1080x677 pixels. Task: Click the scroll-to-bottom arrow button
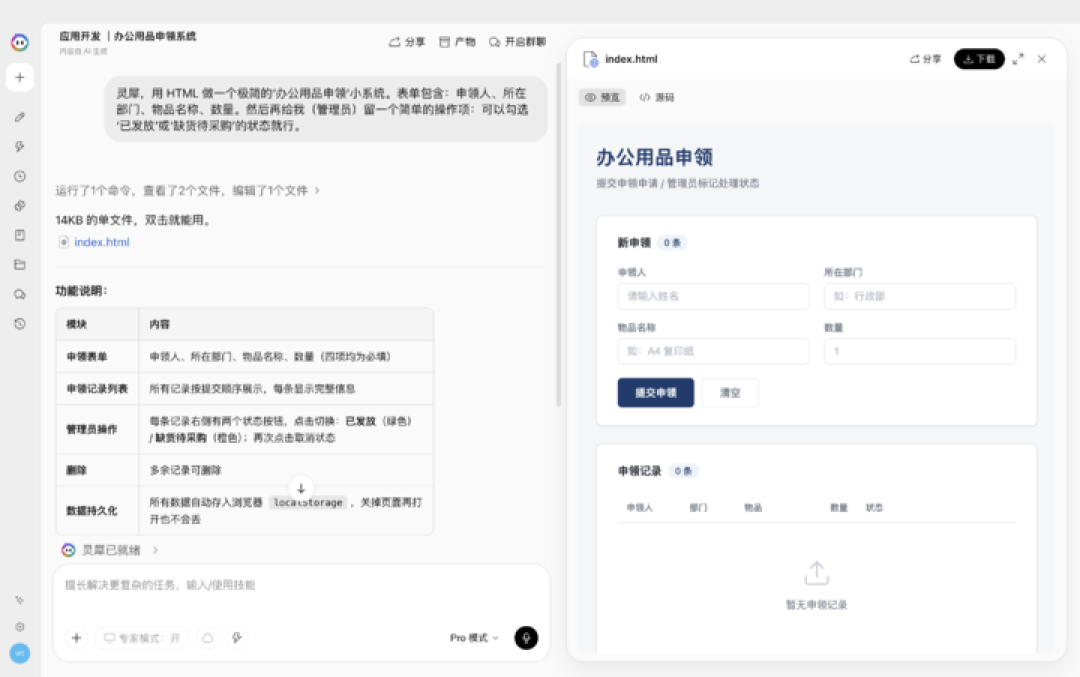[301, 488]
